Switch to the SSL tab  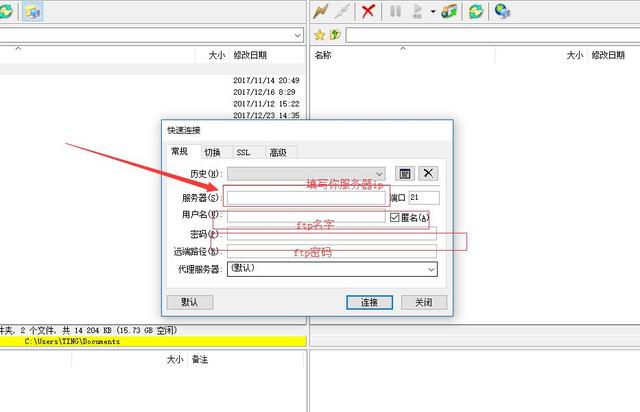click(243, 152)
